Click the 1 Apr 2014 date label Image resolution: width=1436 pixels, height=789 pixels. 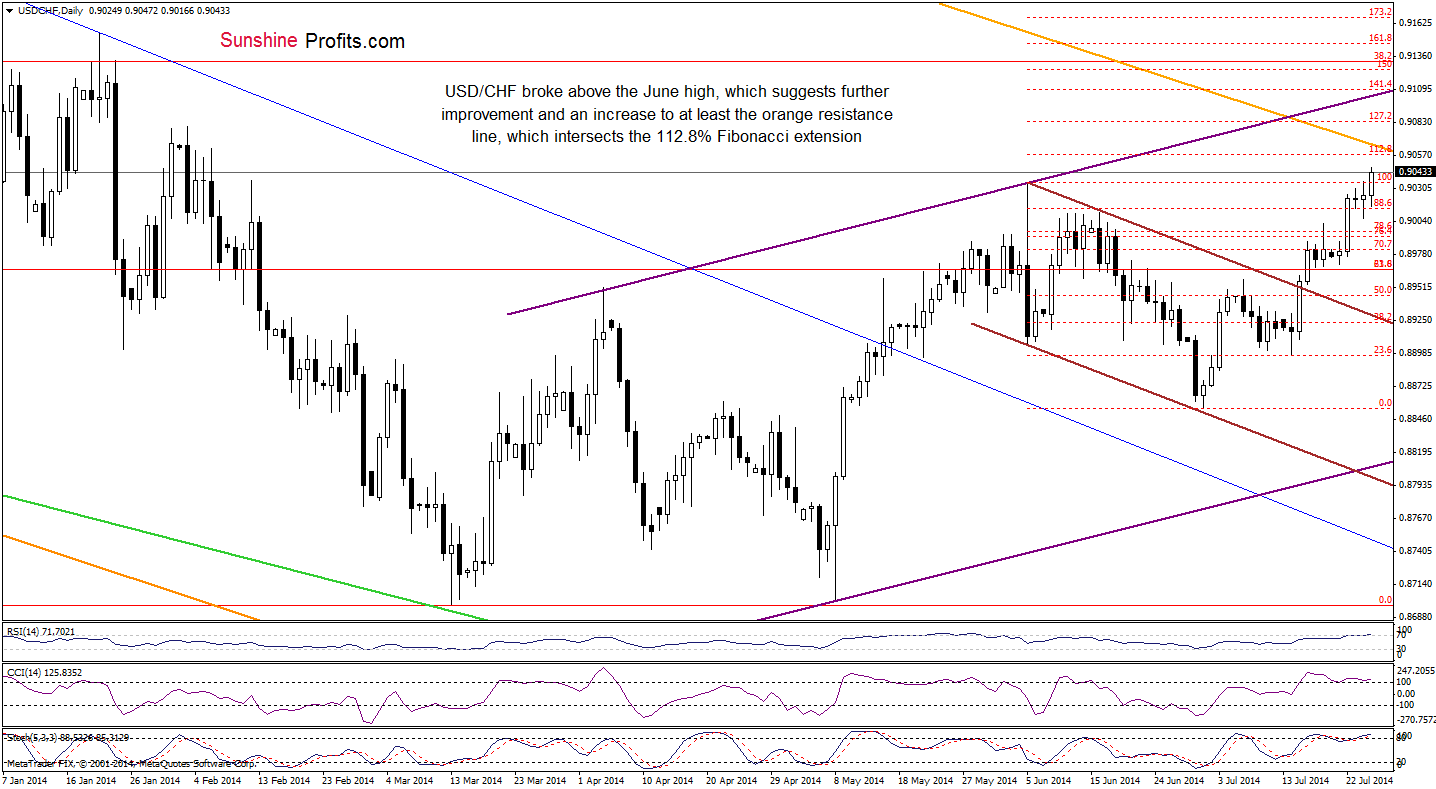click(600, 779)
